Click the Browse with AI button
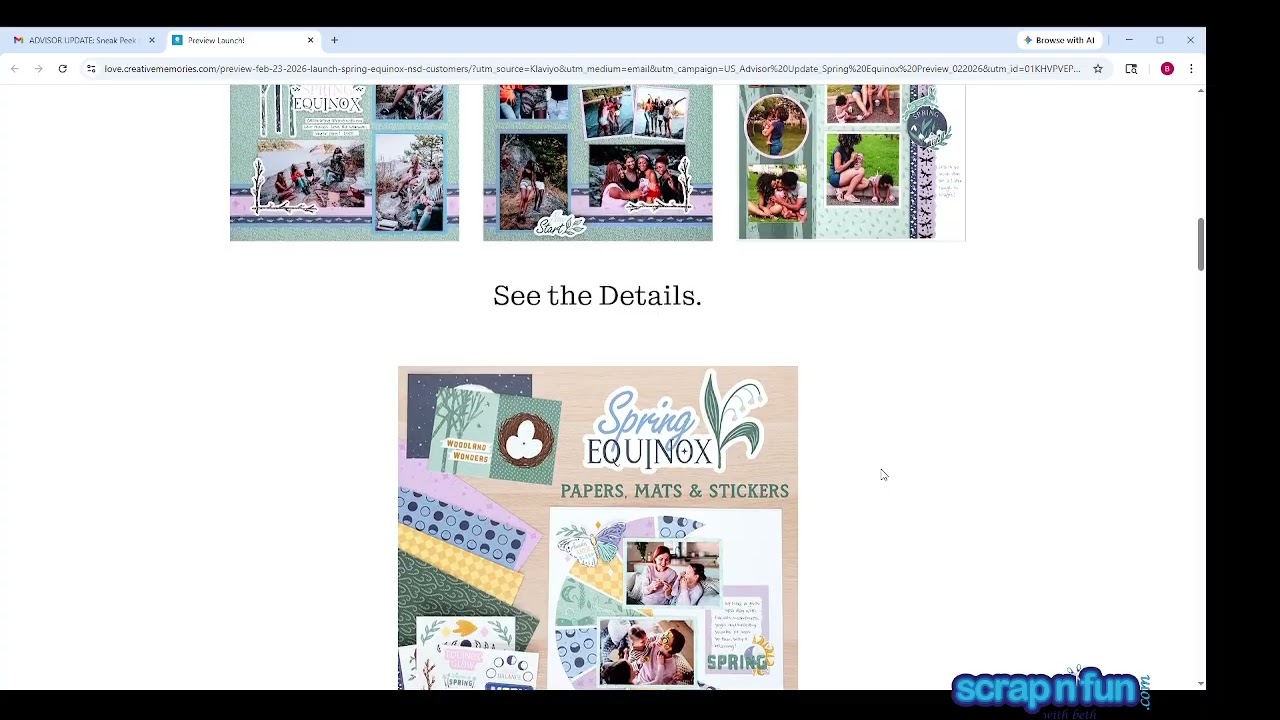 click(x=1059, y=40)
